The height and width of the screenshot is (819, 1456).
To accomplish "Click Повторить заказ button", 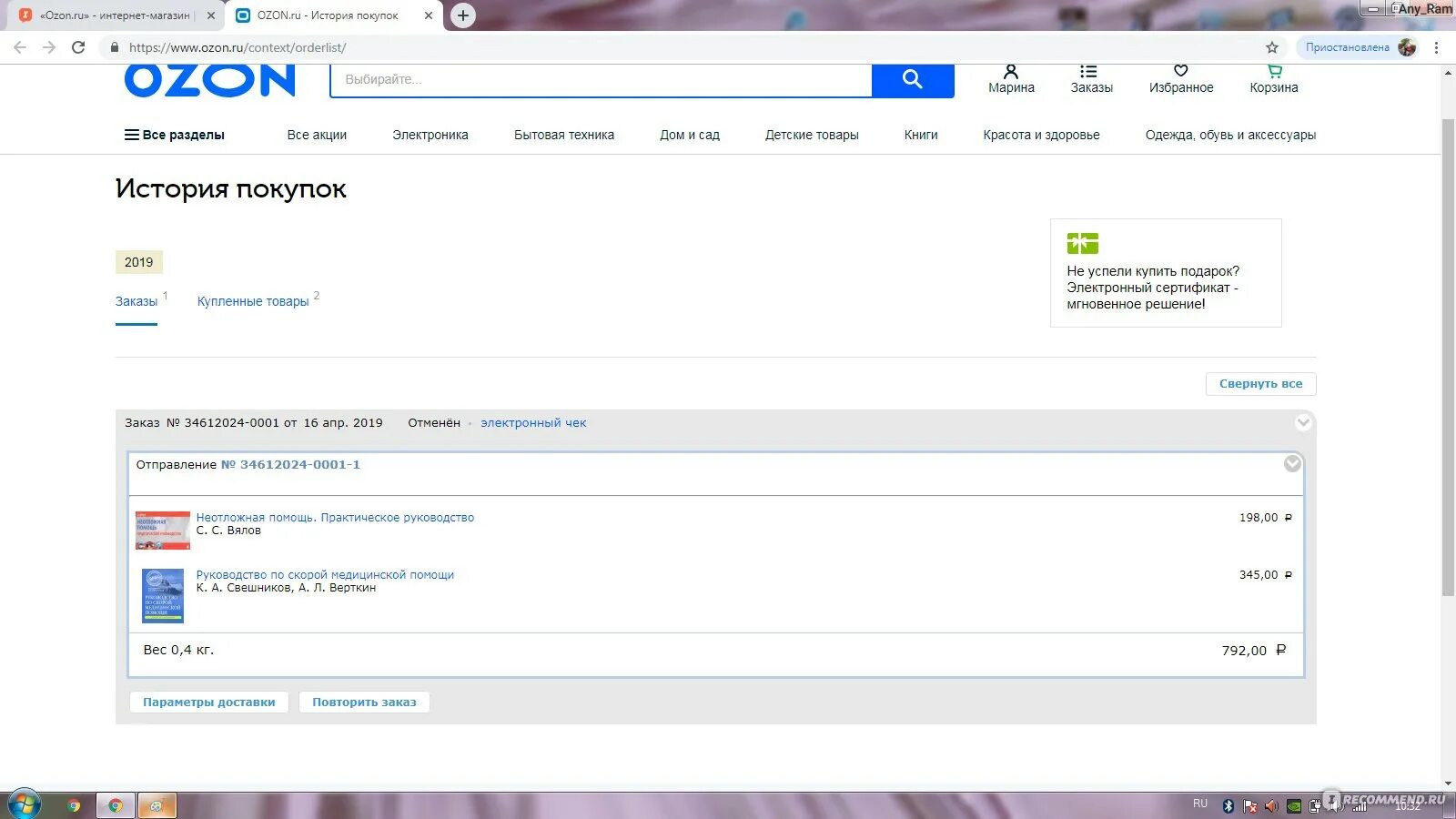I will (364, 703).
